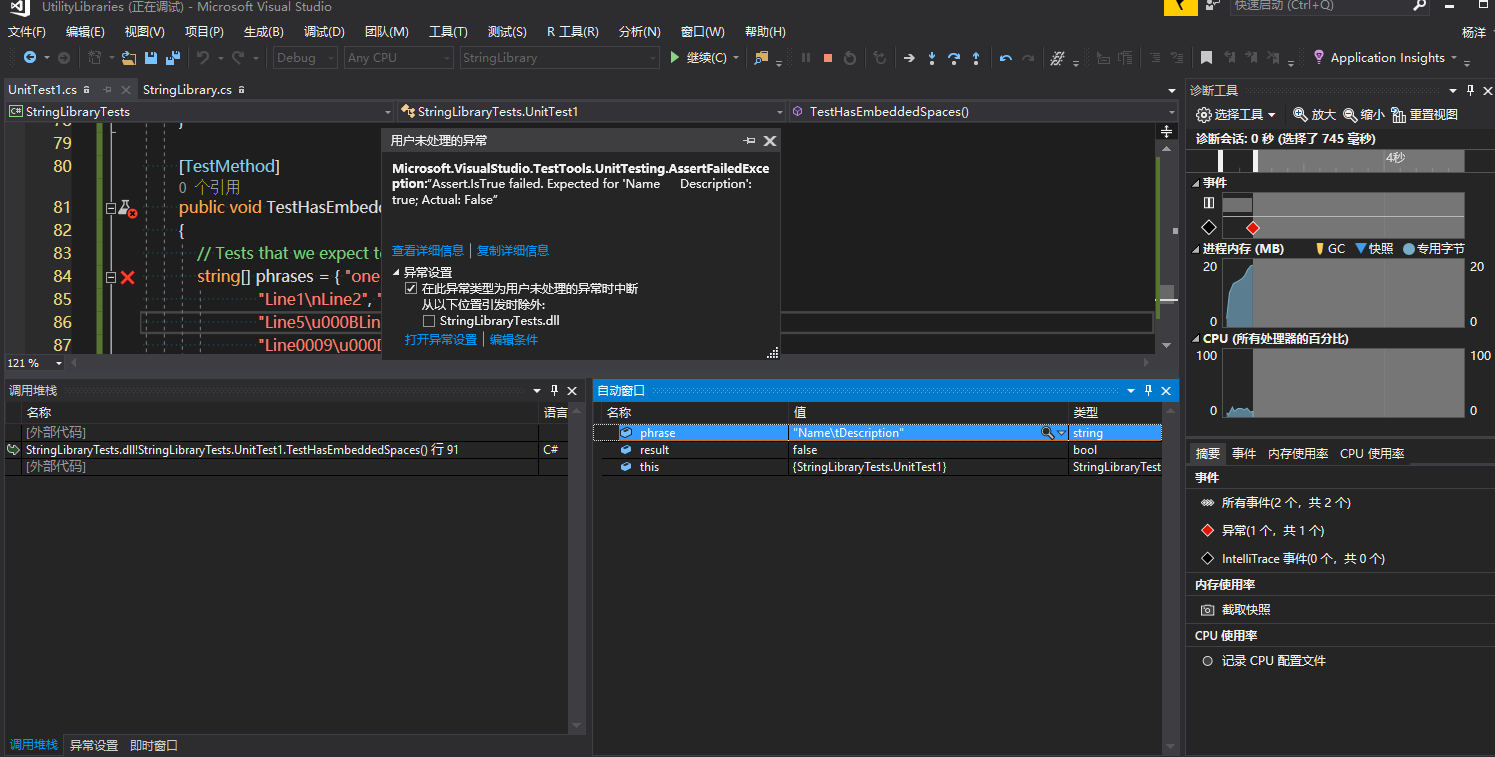Collapse the CPU 所有处理器的百分比 graph
This screenshot has height=757, width=1495.
coord(1196,339)
